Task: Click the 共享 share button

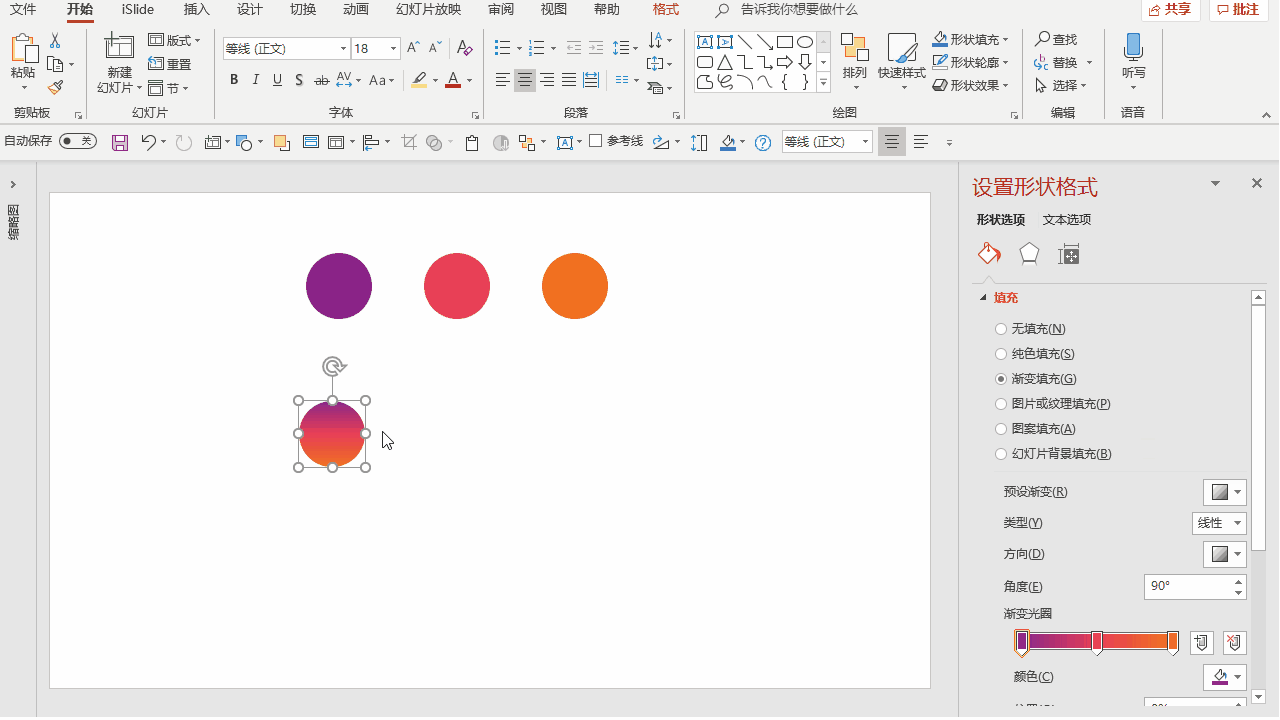Action: pos(1171,10)
